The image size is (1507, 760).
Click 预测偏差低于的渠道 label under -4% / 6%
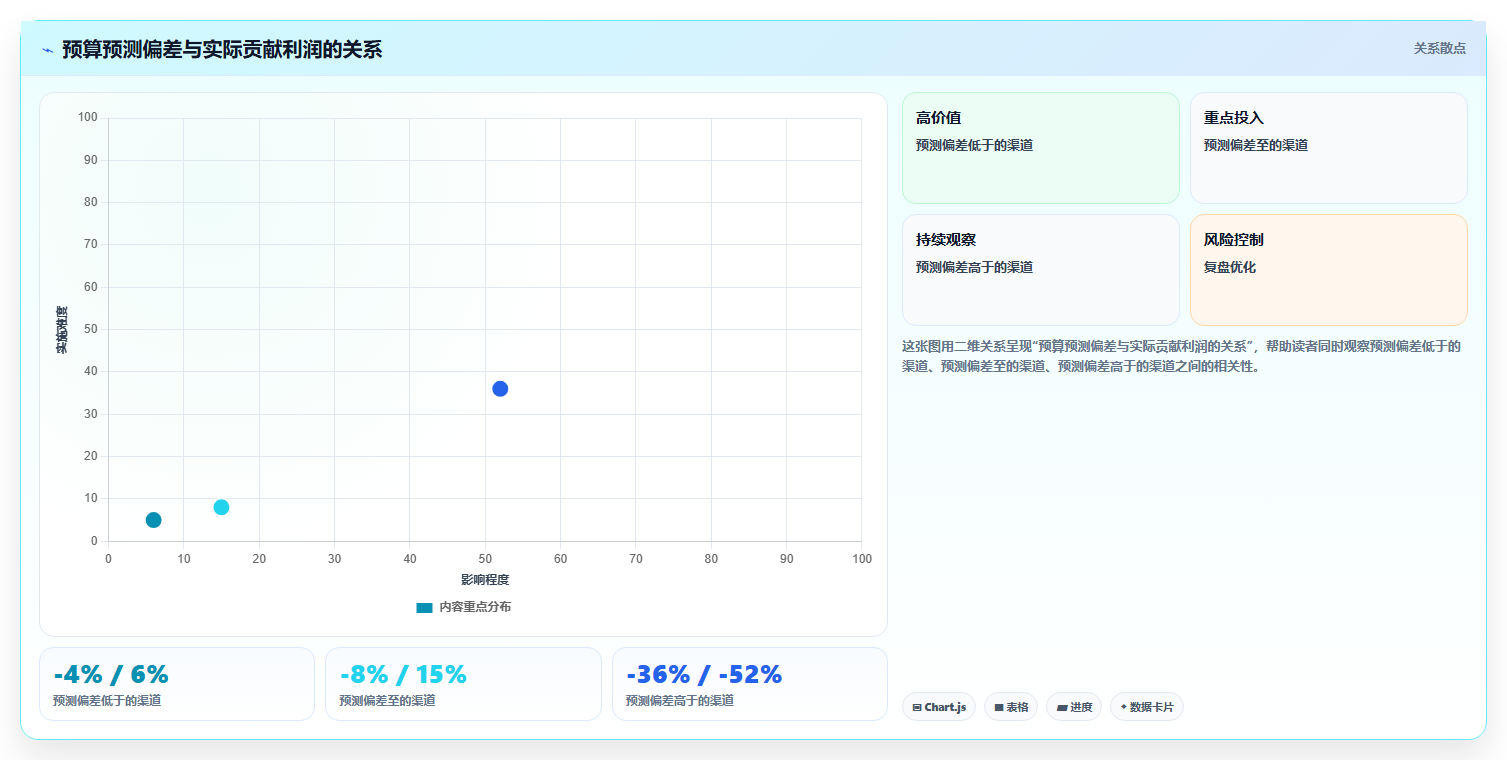(x=107, y=701)
